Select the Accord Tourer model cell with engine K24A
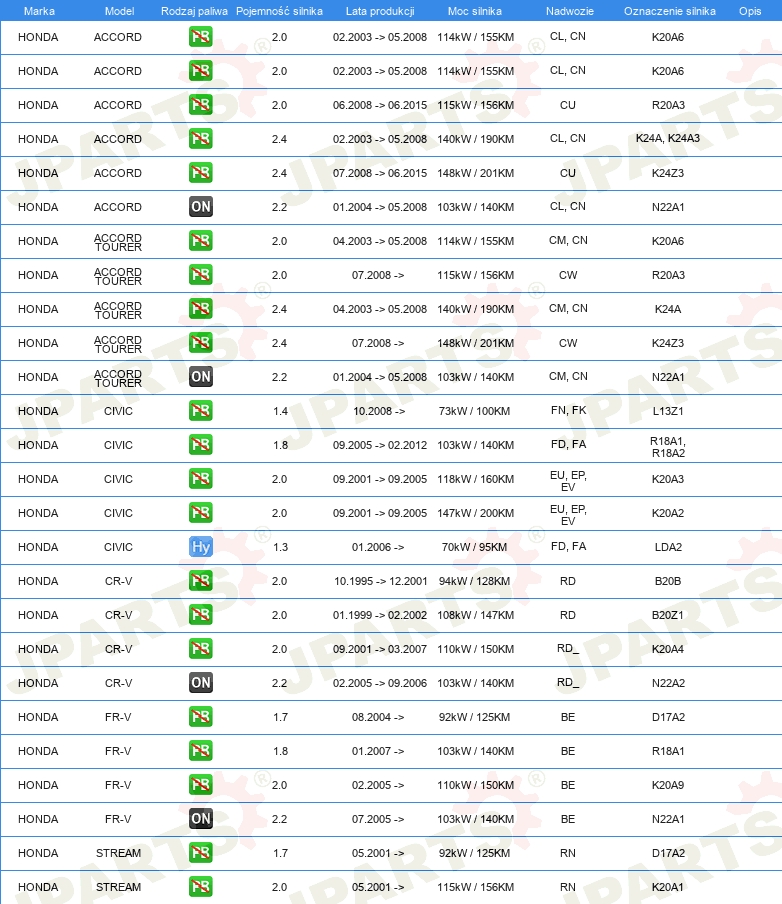Image resolution: width=782 pixels, height=904 pixels. tap(118, 310)
